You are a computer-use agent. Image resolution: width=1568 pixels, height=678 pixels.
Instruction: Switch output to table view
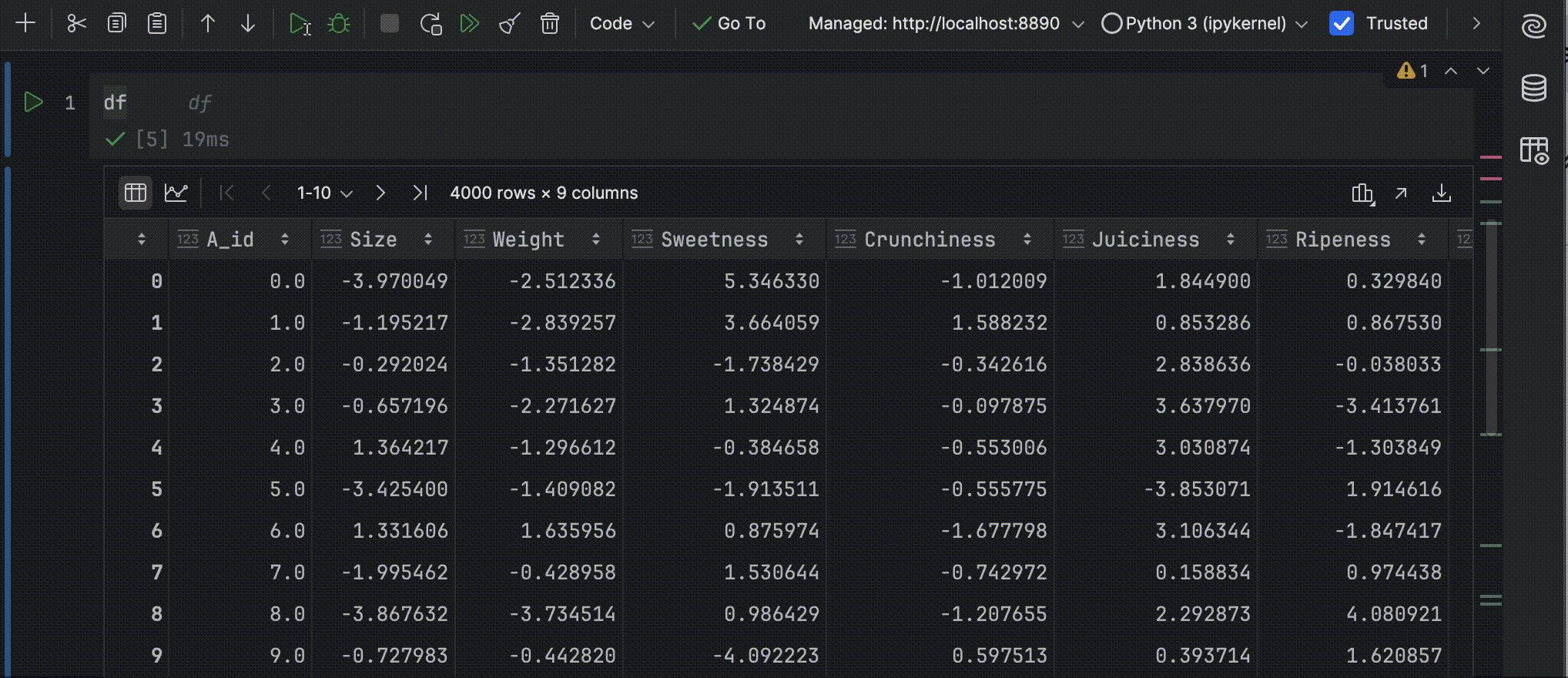pyautogui.click(x=136, y=193)
